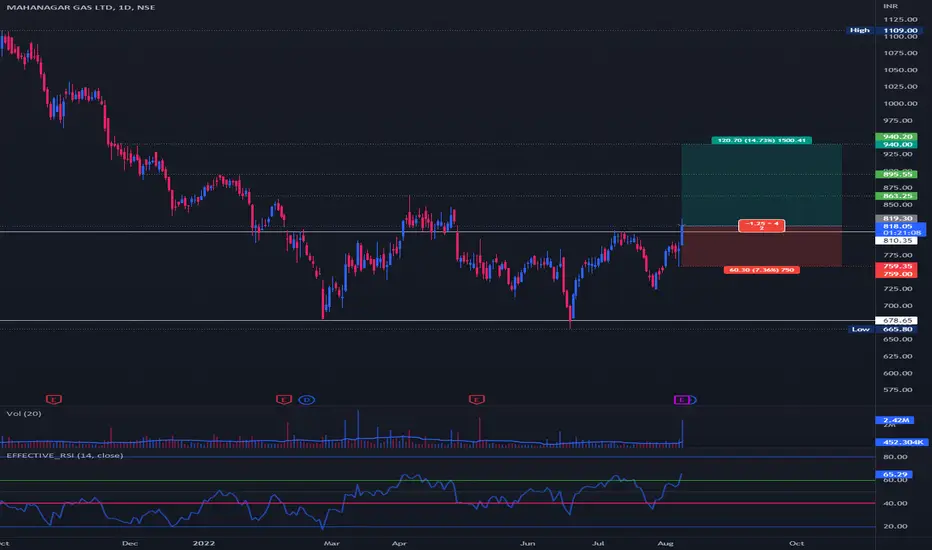Select the green profit target label 120.70 (14.73%)

(761, 140)
